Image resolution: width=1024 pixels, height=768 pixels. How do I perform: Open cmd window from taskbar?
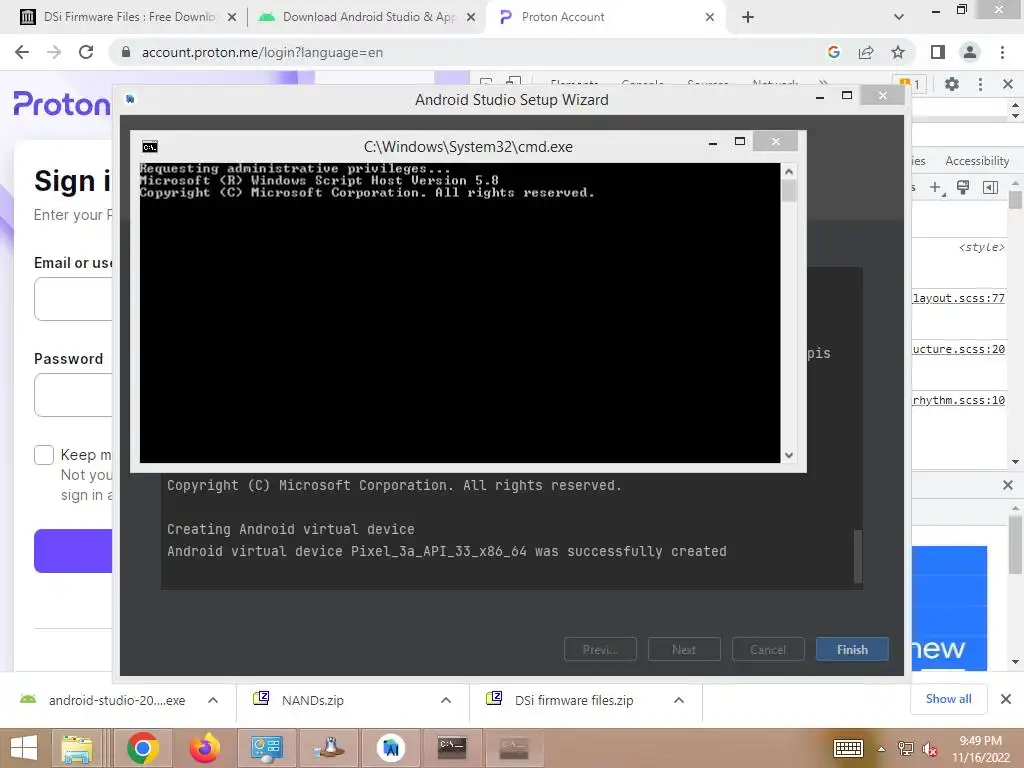point(451,748)
